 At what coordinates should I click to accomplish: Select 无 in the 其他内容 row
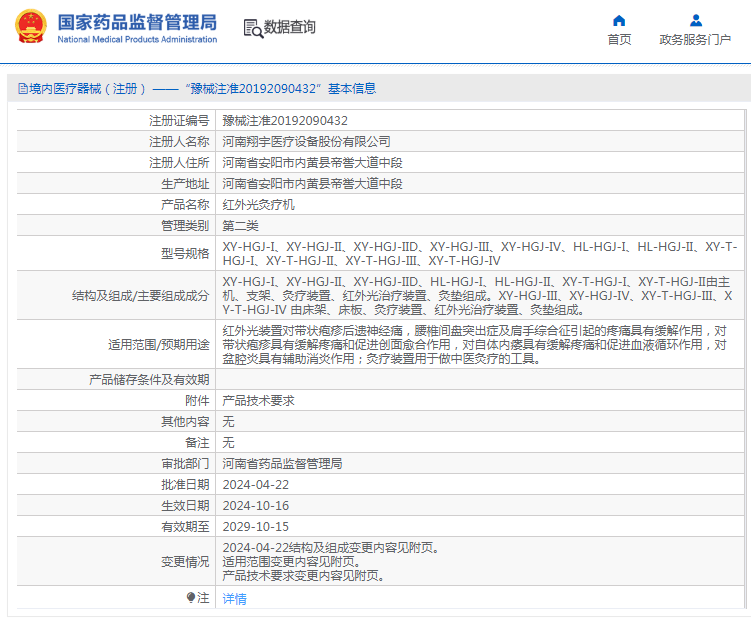click(228, 422)
